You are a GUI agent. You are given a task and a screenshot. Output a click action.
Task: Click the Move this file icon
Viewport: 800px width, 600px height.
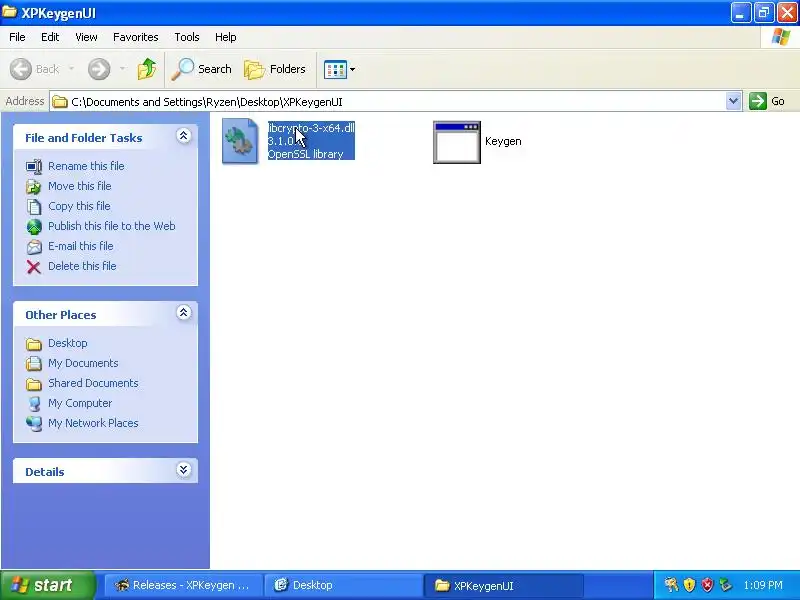[x=34, y=186]
